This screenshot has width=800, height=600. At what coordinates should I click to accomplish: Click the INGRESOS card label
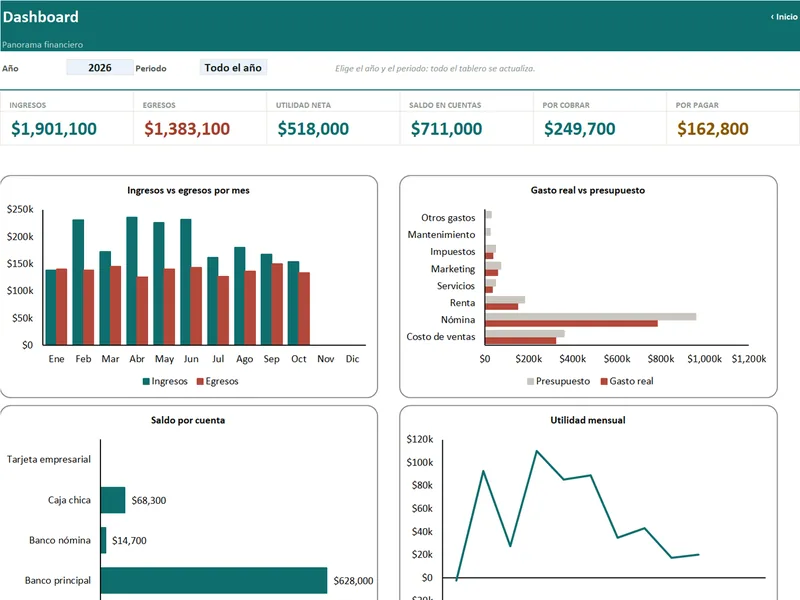(28, 105)
